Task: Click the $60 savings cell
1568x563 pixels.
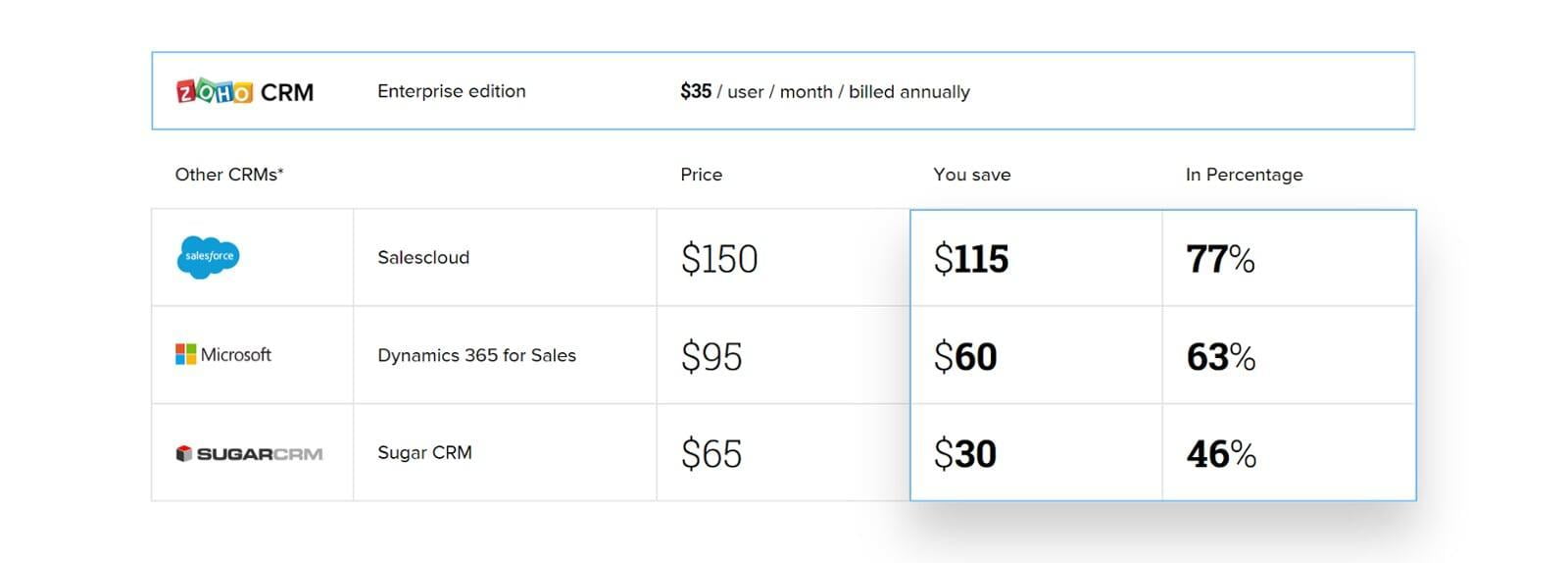Action: point(965,356)
